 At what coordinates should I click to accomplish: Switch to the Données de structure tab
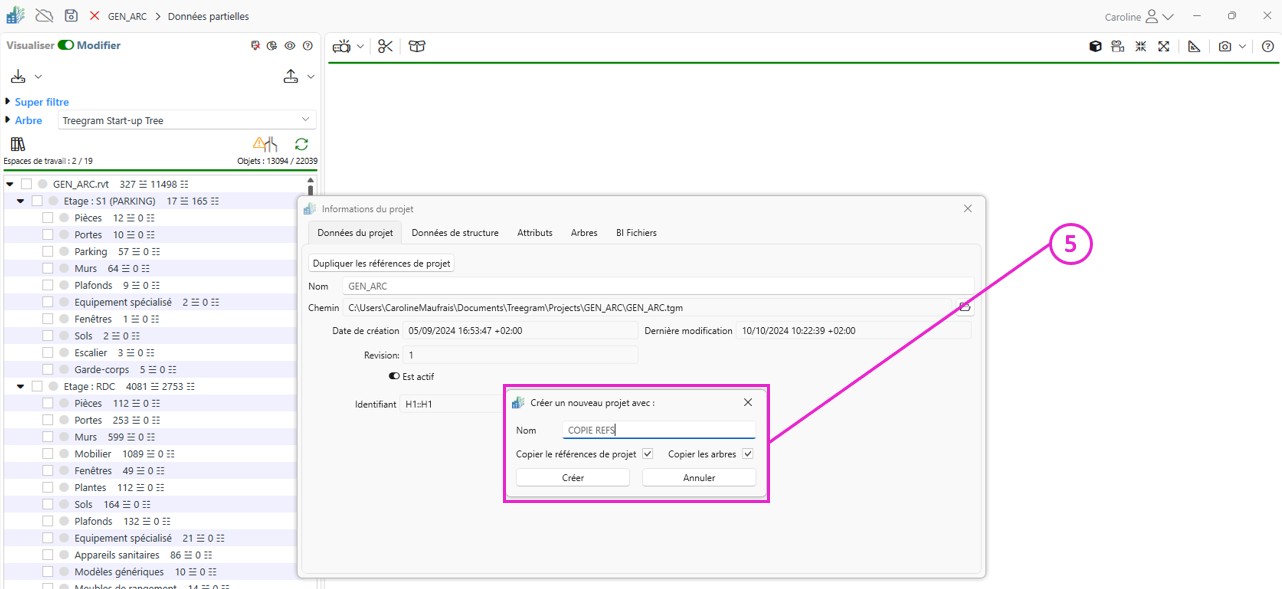[x=454, y=233]
